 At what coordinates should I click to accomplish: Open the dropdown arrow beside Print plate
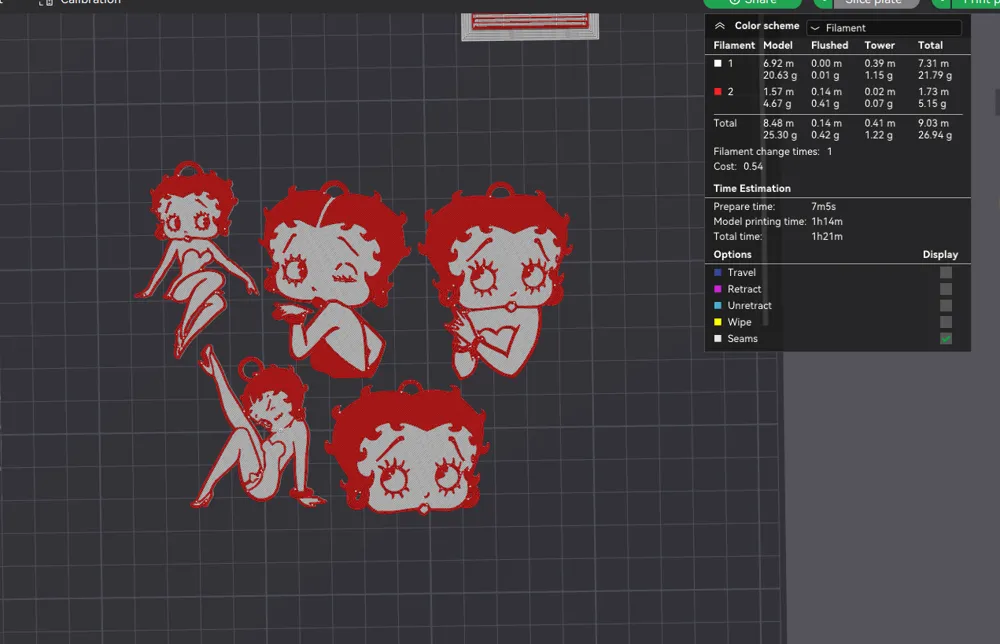[943, 2]
